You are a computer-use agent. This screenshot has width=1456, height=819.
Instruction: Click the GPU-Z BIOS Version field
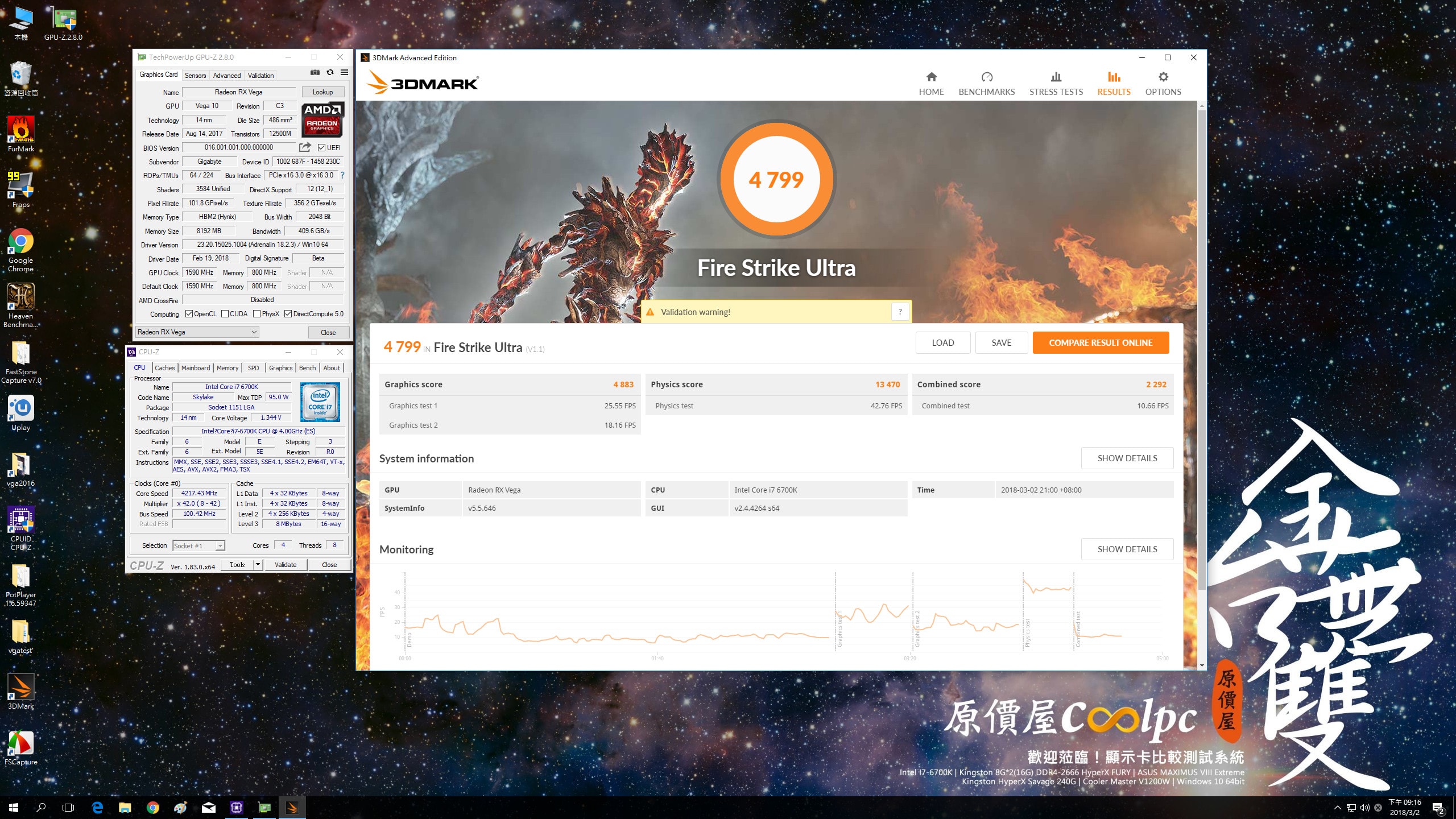[x=239, y=148]
